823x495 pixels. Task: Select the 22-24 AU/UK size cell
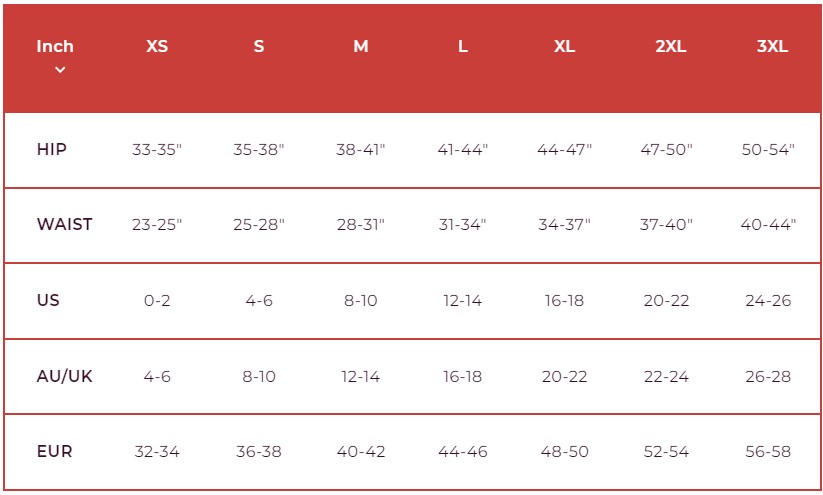click(666, 377)
